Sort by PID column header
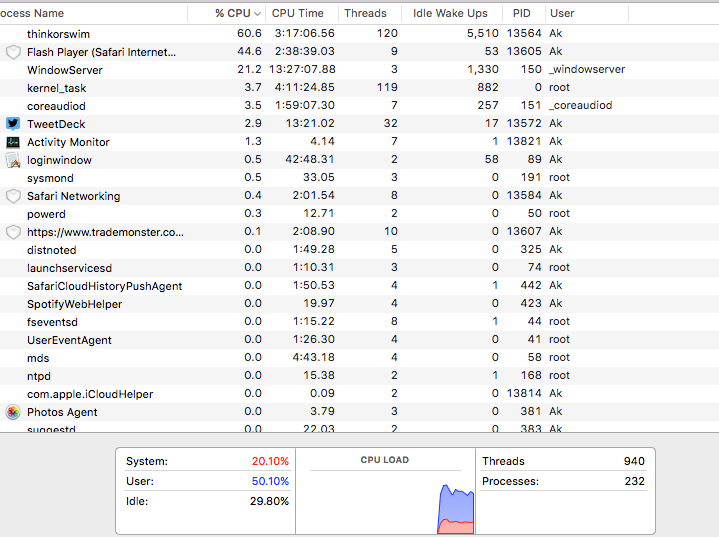This screenshot has height=537, width=719. [x=524, y=13]
